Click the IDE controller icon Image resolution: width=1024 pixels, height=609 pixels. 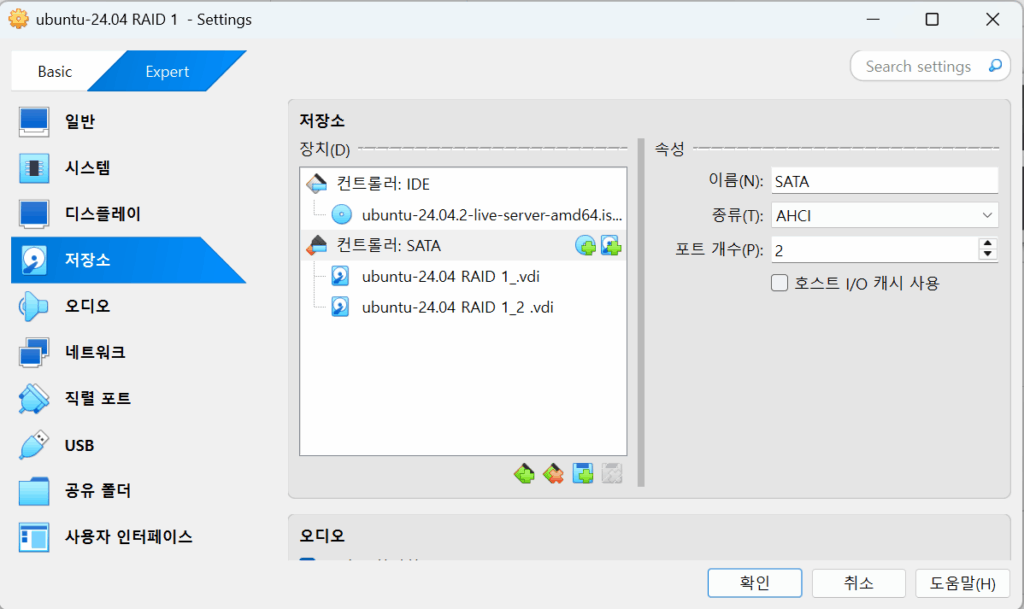317,184
